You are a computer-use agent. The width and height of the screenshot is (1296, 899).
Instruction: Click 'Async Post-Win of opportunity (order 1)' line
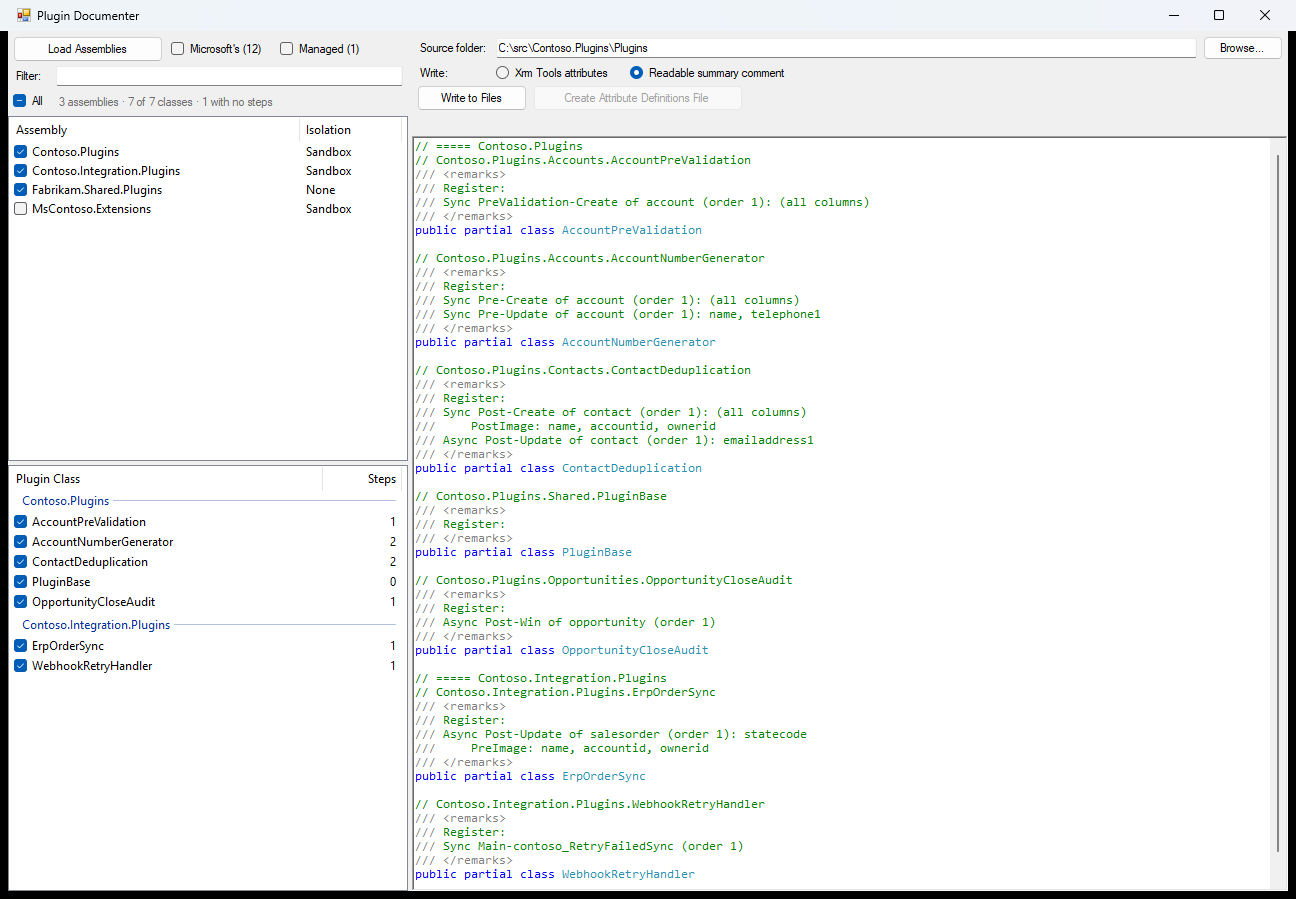[565, 622]
